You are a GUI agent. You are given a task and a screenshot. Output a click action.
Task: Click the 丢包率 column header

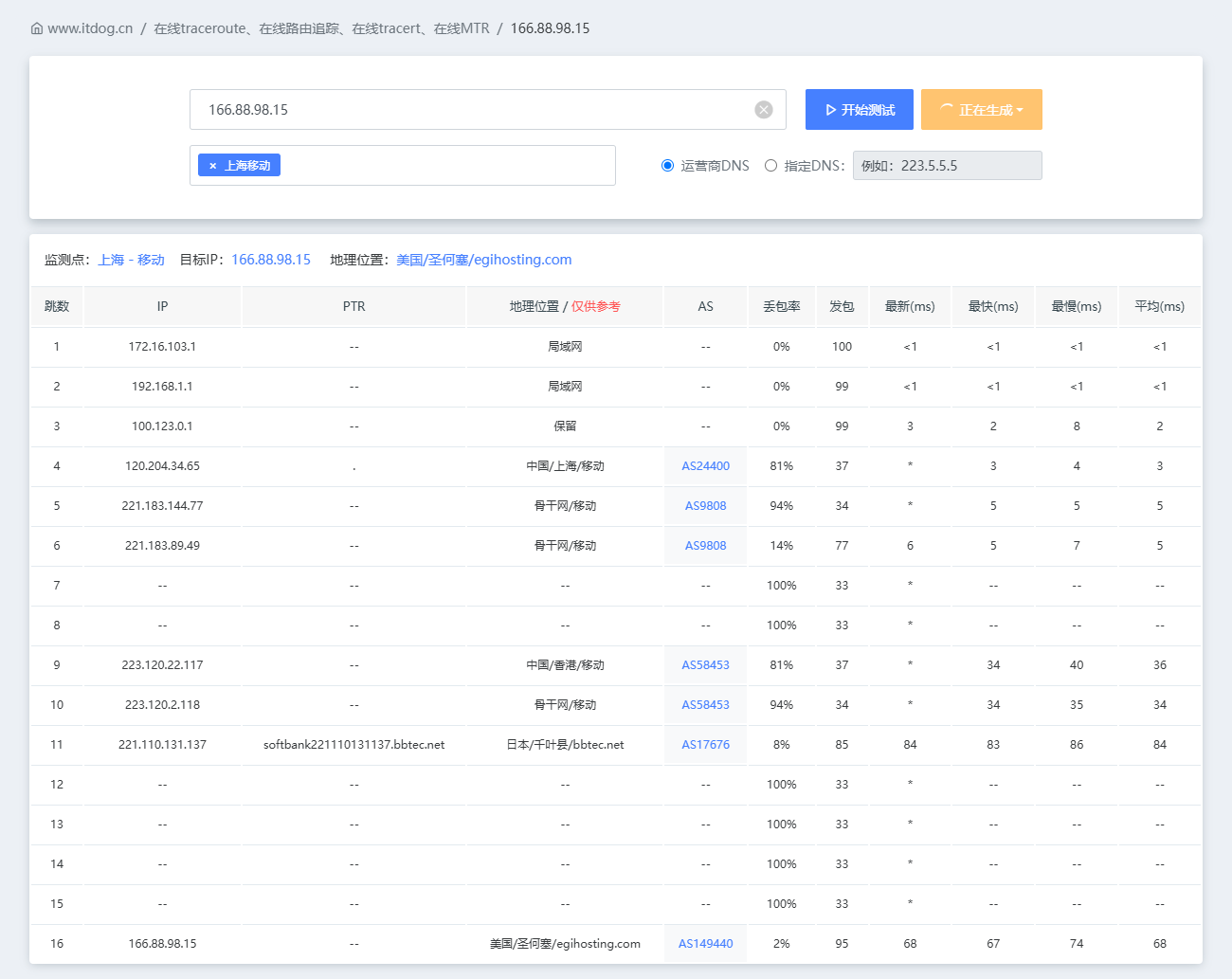(782, 306)
